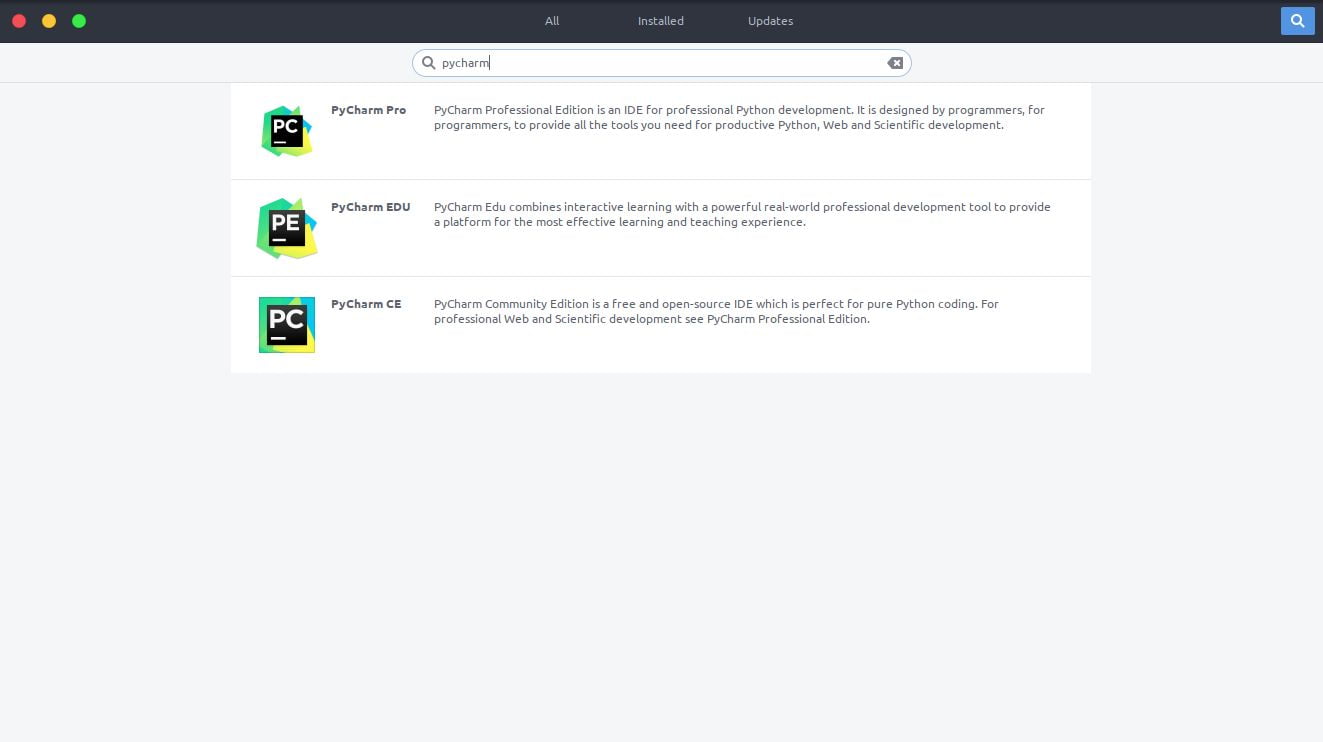
Task: Switch to the Updates tab
Action: pyautogui.click(x=769, y=20)
